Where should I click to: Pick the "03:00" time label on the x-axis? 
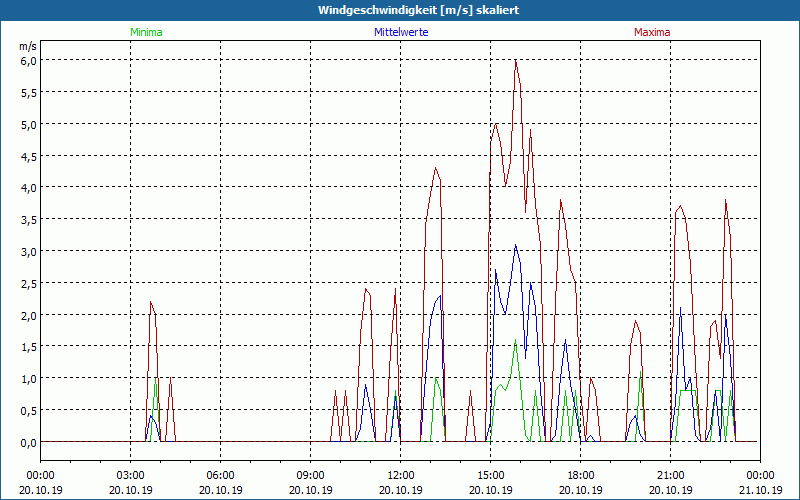[x=130, y=475]
